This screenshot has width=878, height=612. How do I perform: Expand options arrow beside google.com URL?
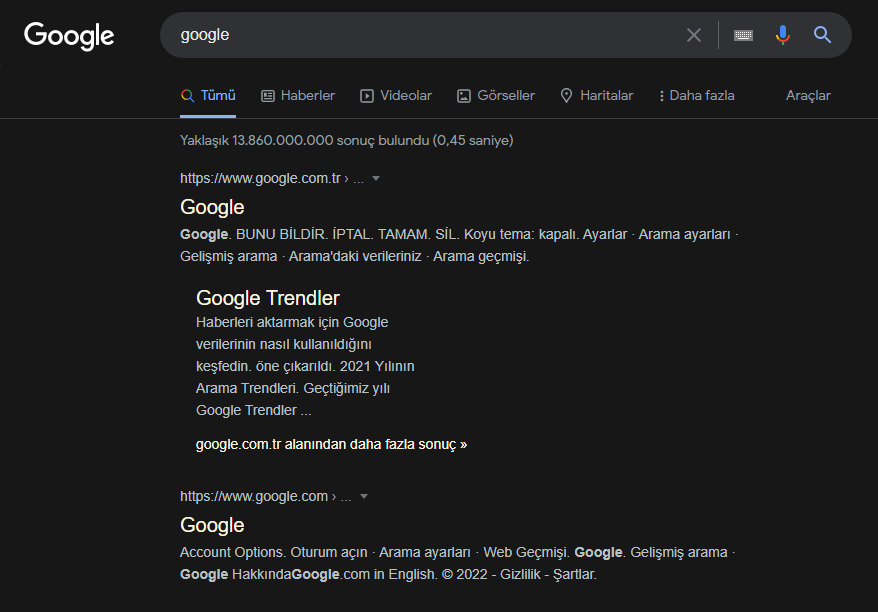pyautogui.click(x=364, y=497)
